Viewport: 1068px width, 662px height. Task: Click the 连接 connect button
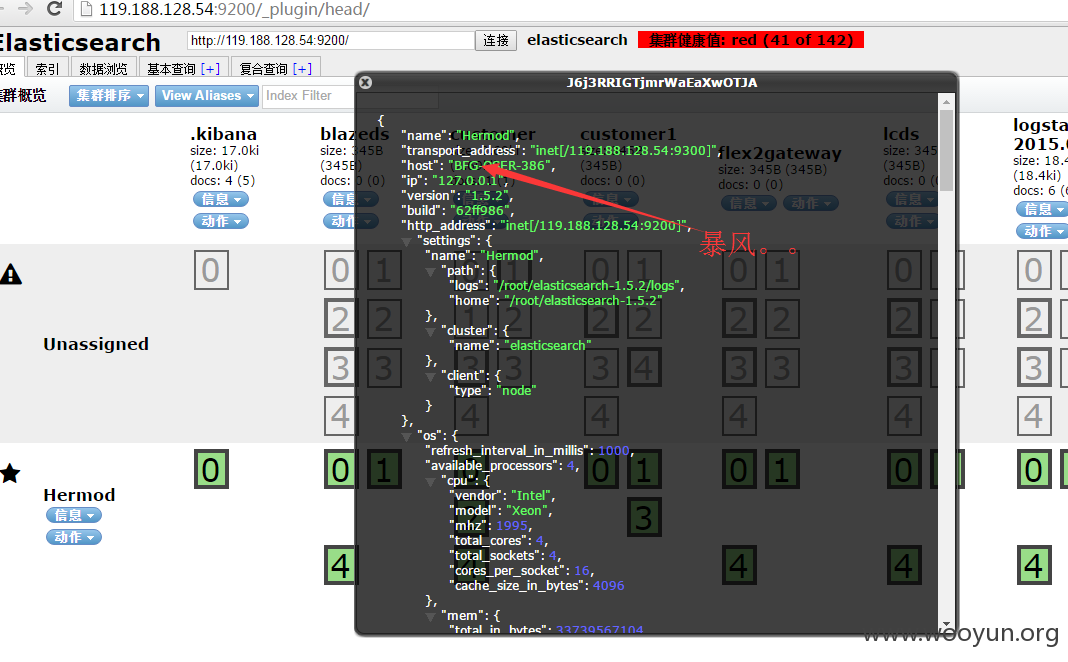(496, 40)
